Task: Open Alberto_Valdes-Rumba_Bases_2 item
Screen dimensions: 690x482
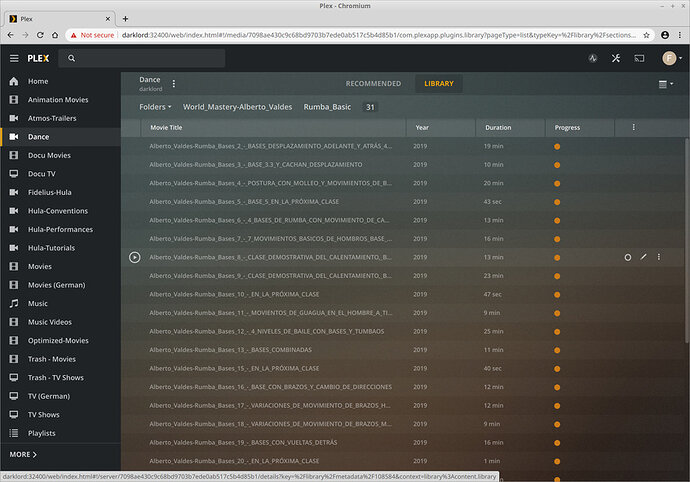Action: pyautogui.click(x=271, y=146)
